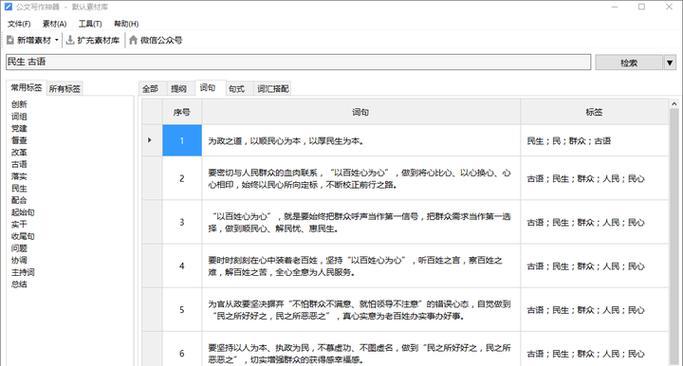Click the search field containing 民生 古语
683x366 pixels.
pos(298,62)
